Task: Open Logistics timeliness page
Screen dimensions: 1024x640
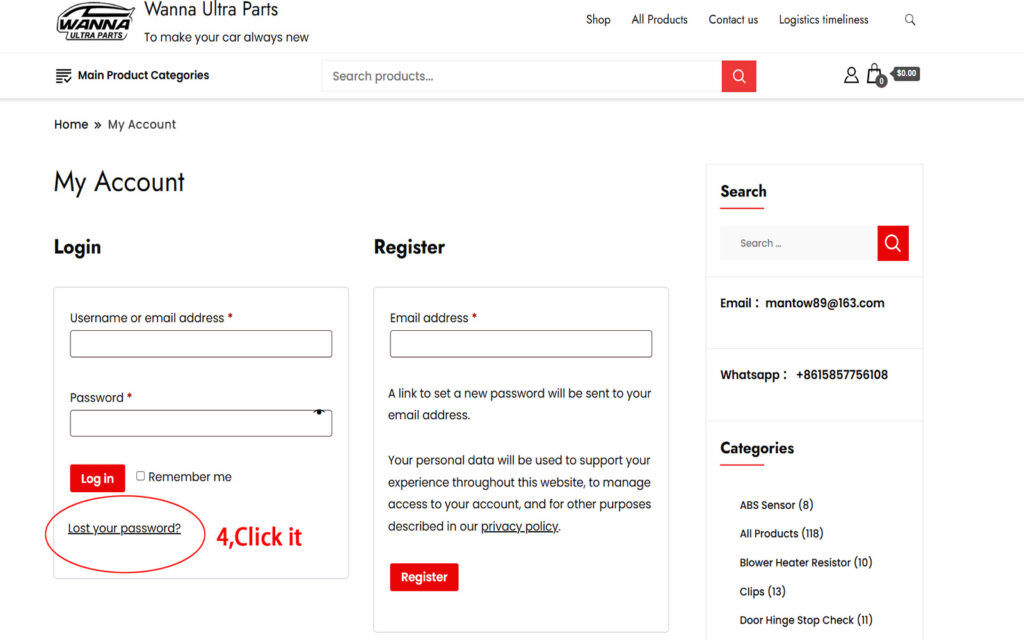Action: tap(823, 20)
